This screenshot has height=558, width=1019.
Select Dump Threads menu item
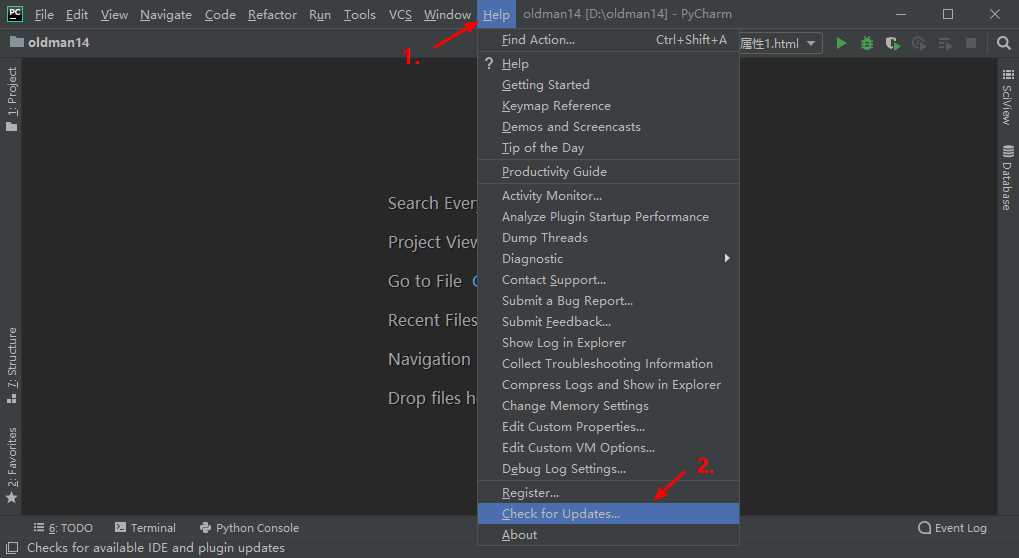tap(608, 238)
